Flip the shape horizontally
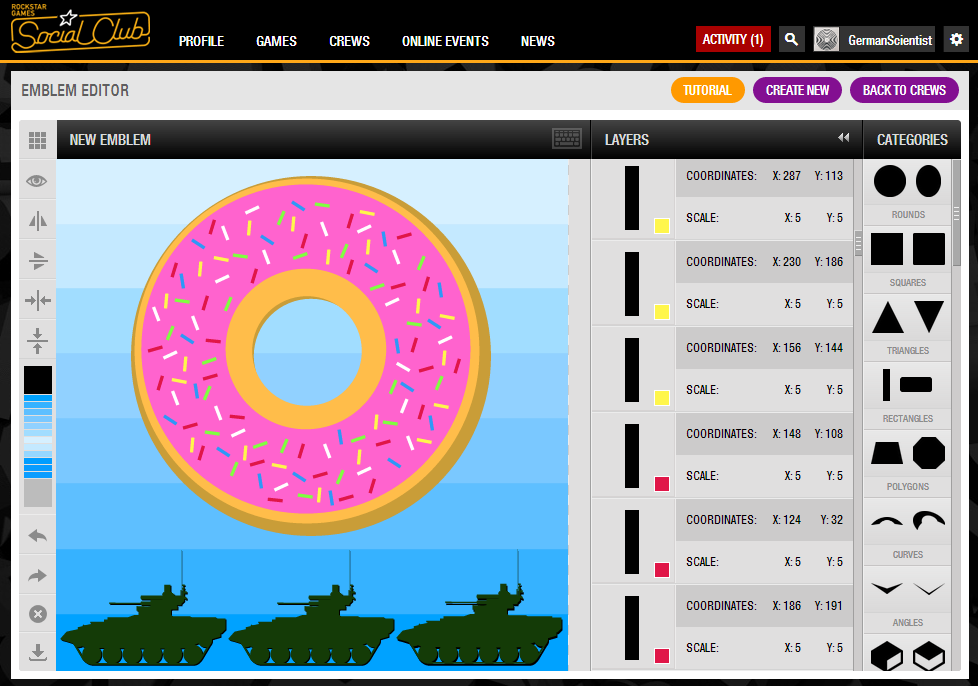Image resolution: width=978 pixels, height=686 pixels. [x=38, y=221]
